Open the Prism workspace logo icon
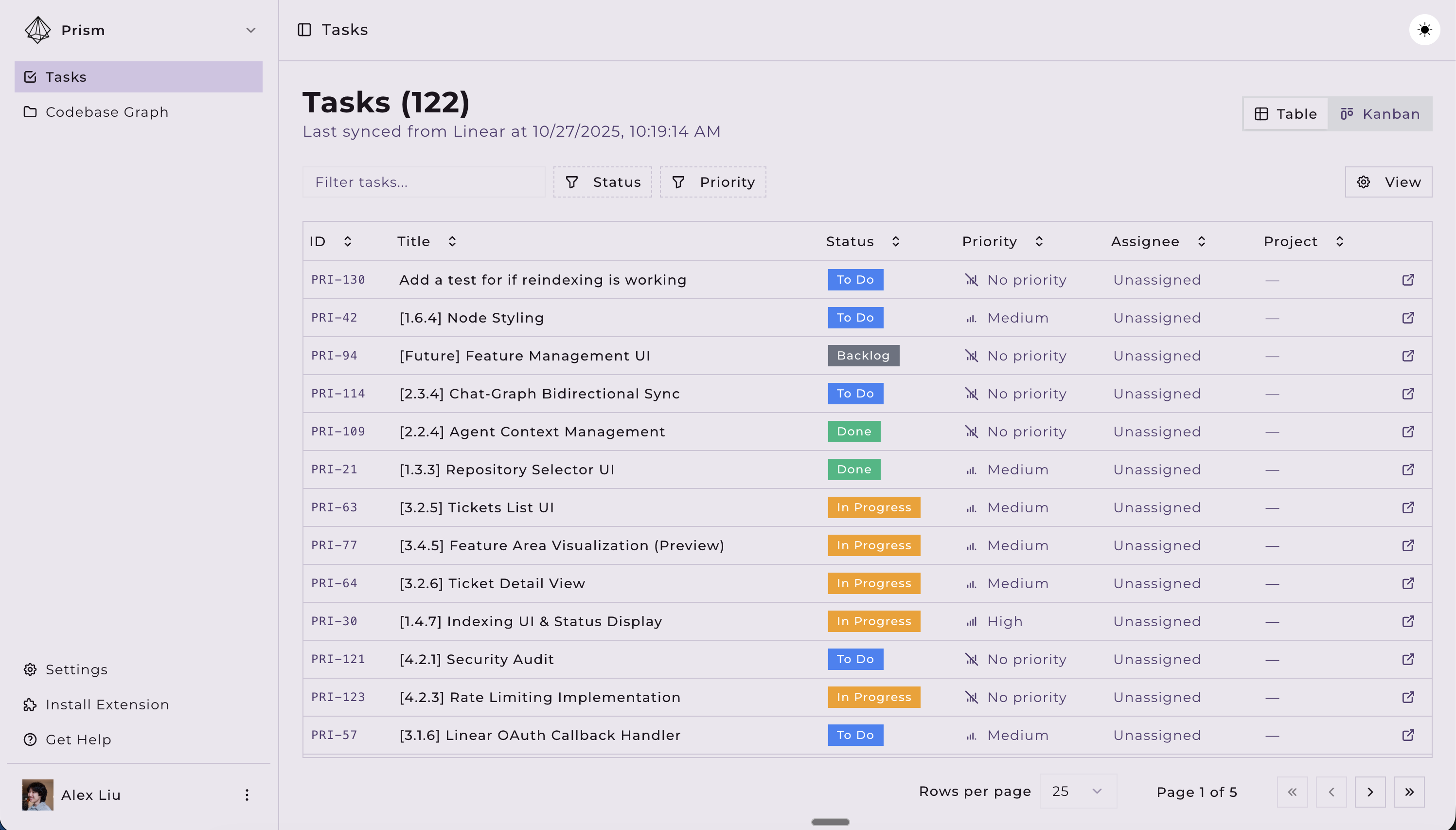This screenshot has width=1456, height=830. click(36, 30)
